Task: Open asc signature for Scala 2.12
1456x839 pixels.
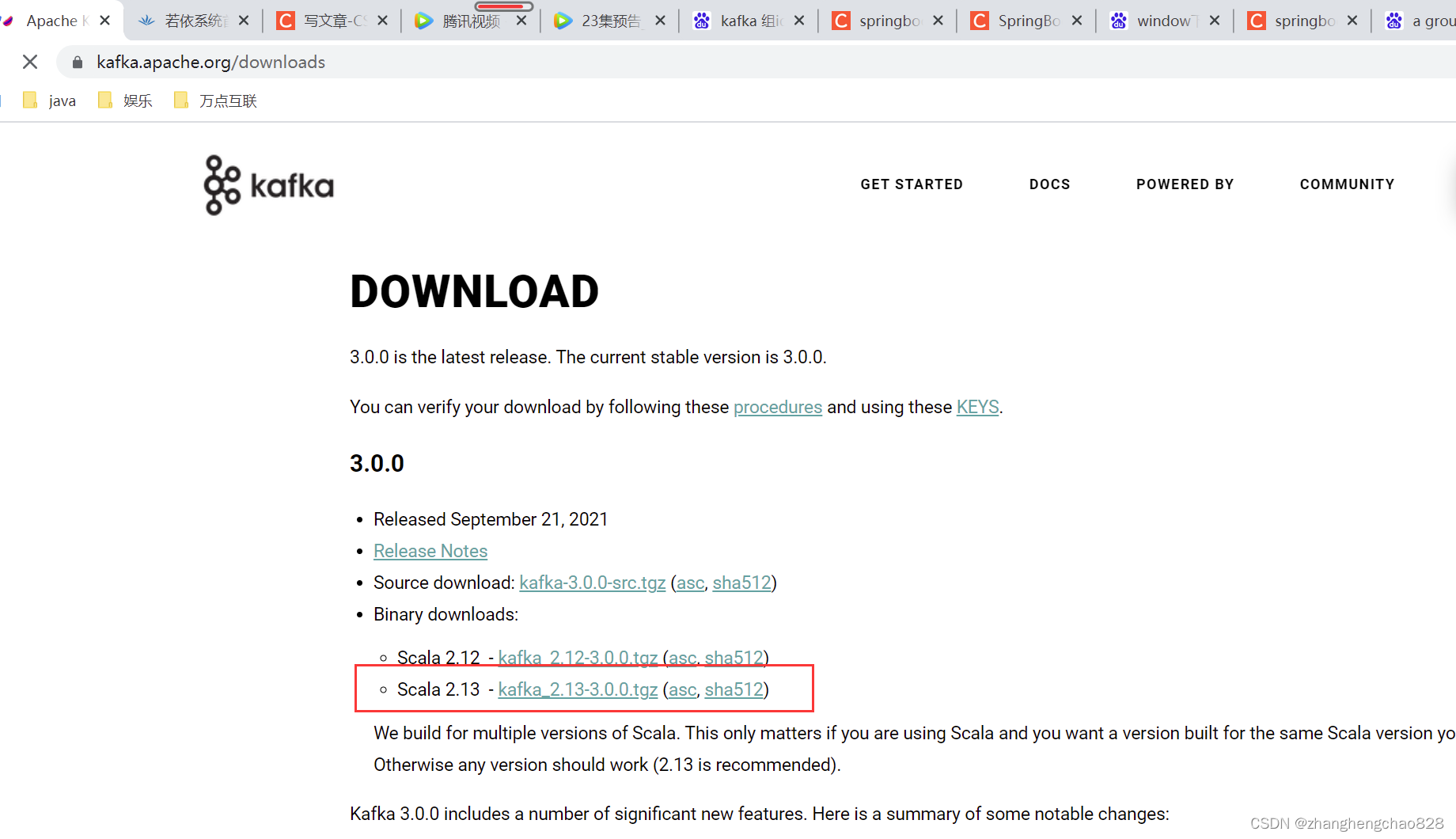Action: (682, 657)
